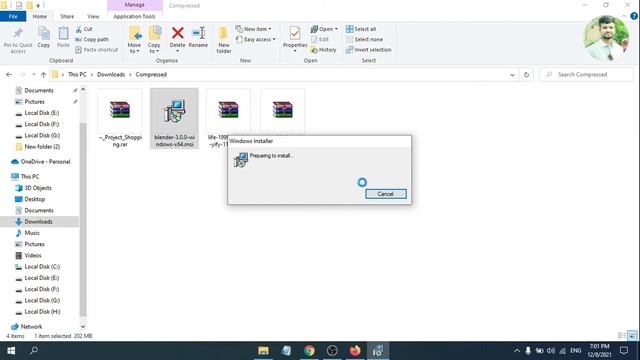Click the Edit ribbon option
Screen dimensions: 640x360
click(320, 40)
